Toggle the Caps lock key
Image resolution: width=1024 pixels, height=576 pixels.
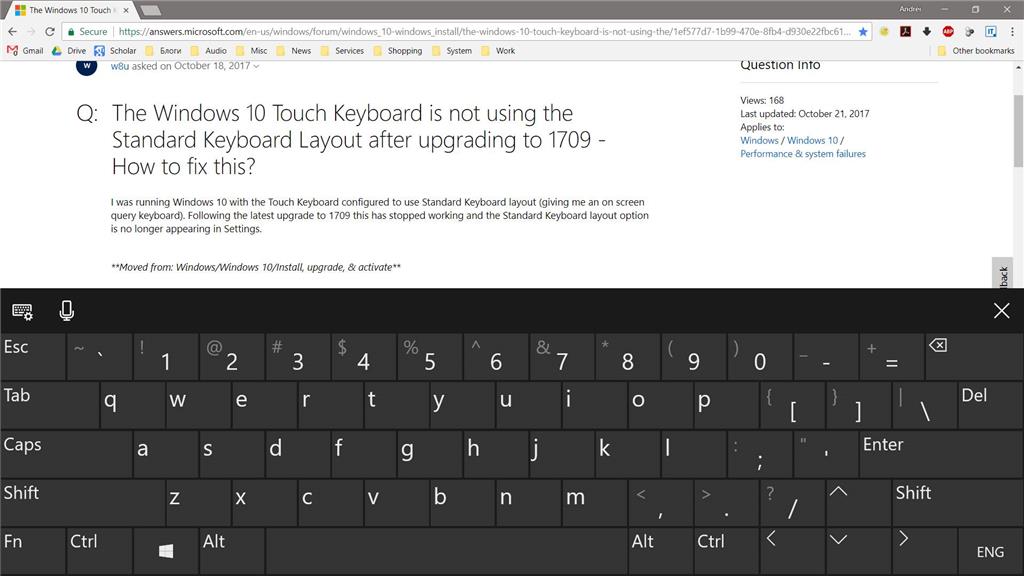tap(66, 453)
